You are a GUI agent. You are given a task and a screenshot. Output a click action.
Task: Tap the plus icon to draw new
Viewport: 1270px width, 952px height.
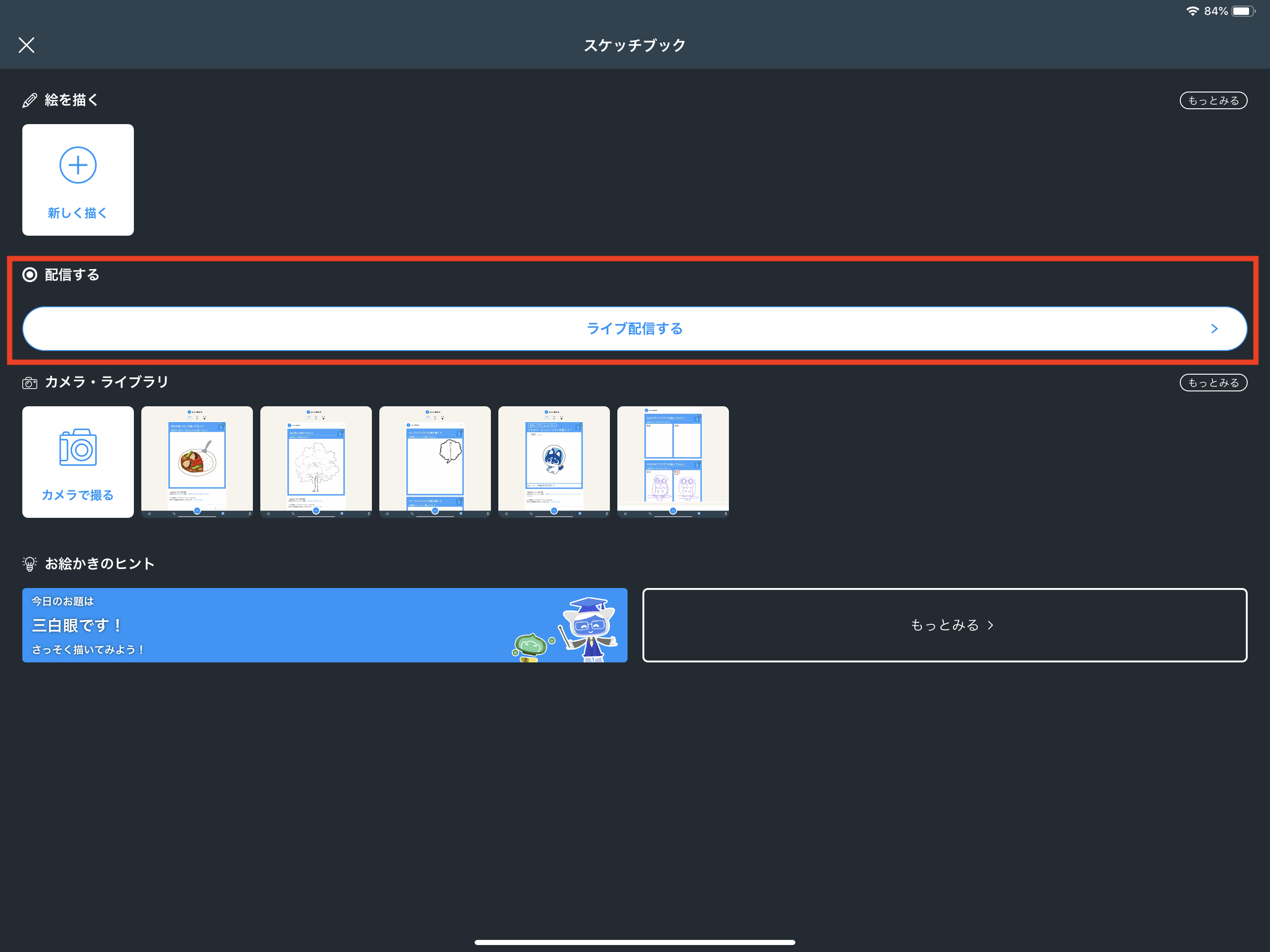pos(78,165)
